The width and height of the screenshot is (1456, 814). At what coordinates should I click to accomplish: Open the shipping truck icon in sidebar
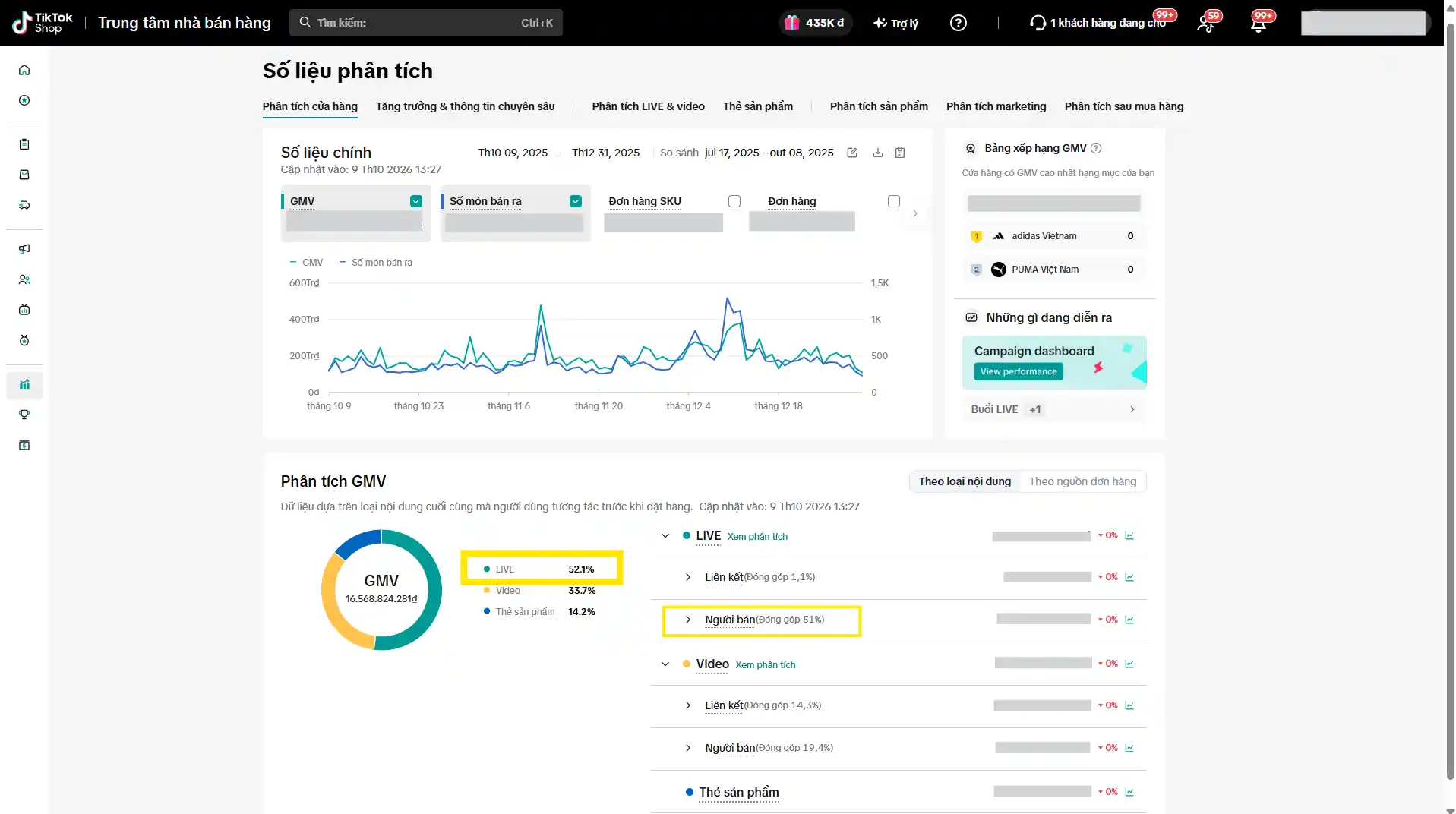point(24,205)
